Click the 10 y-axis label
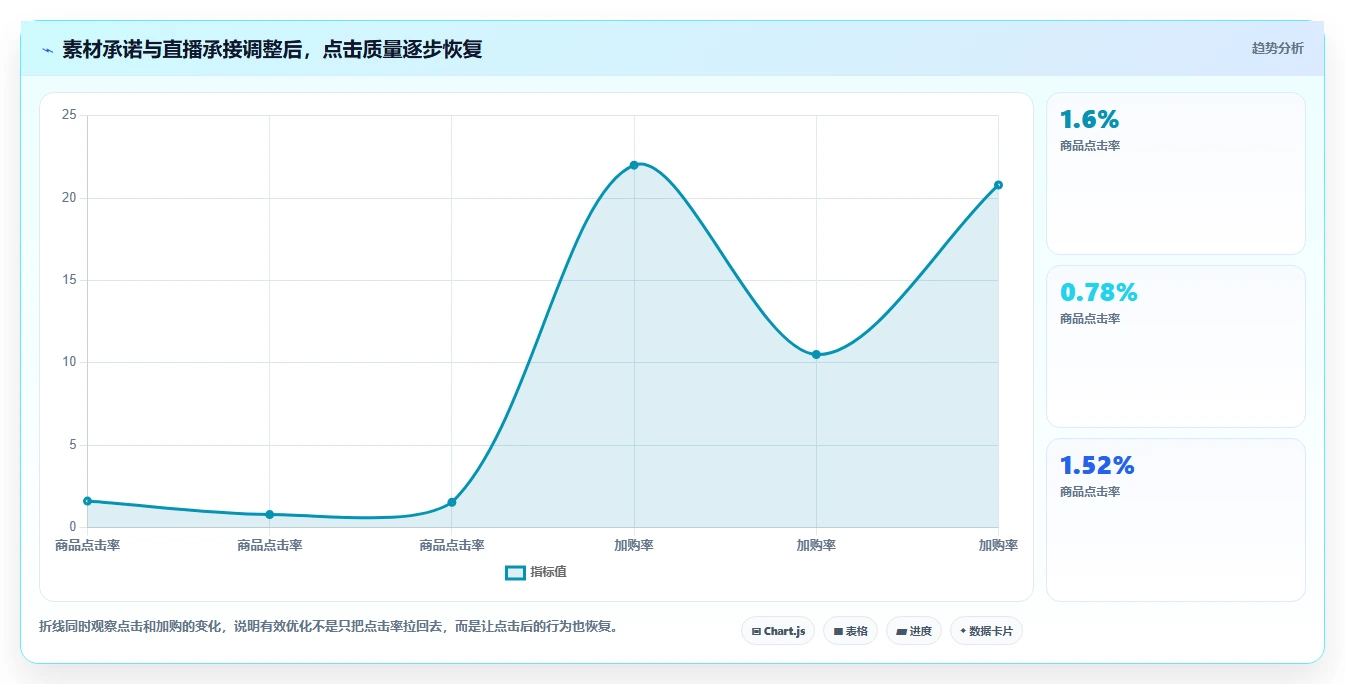Image resolution: width=1345 pixels, height=684 pixels. pyautogui.click(x=69, y=362)
